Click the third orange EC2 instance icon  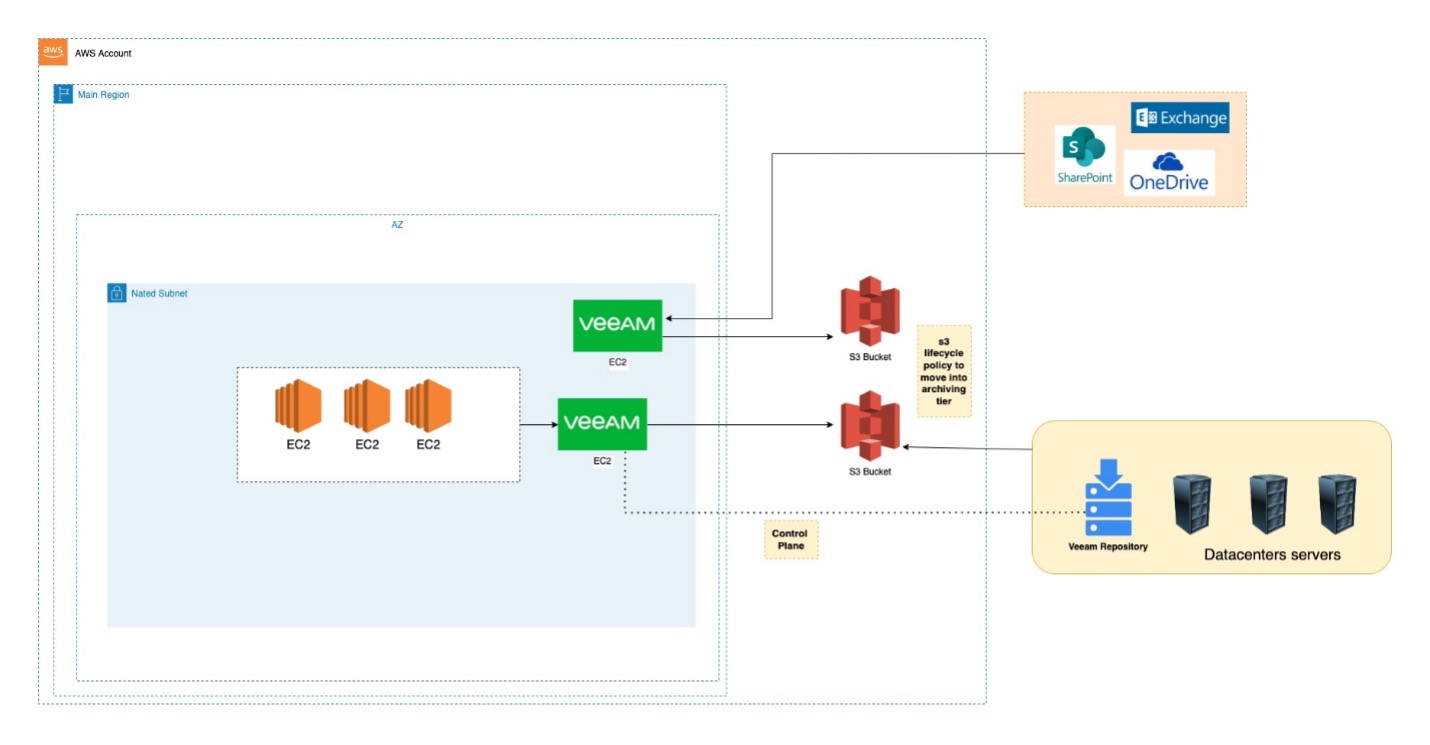[x=428, y=406]
